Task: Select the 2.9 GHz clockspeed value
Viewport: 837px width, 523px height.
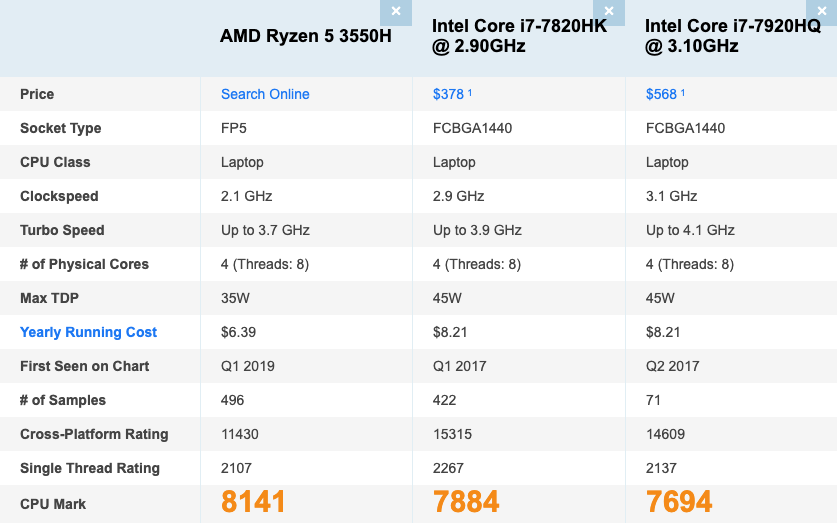Action: (459, 196)
